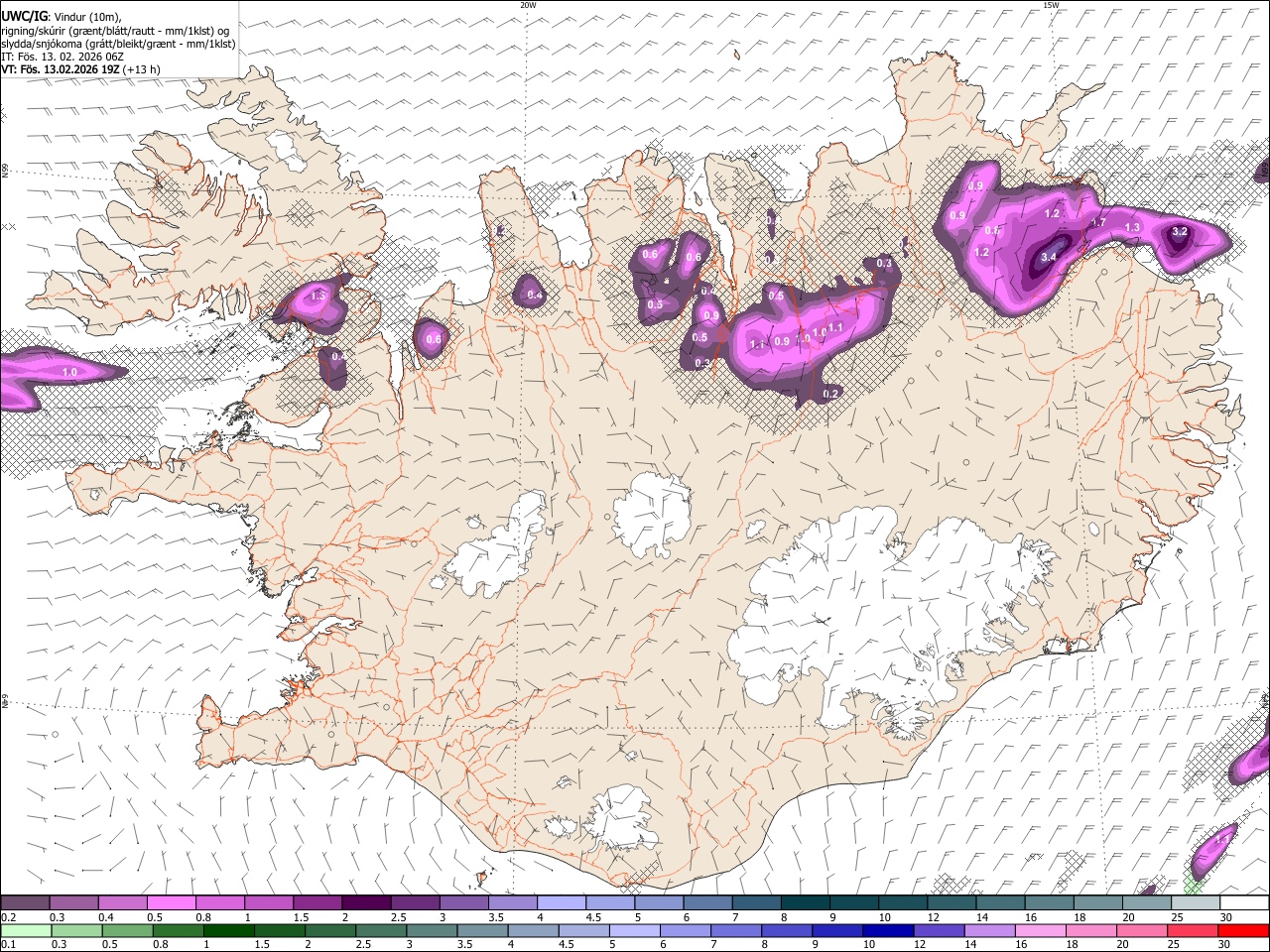Select snow scale swatch between 4 and 4.5
The height and width of the screenshot is (952, 1270).
pyautogui.click(x=561, y=902)
